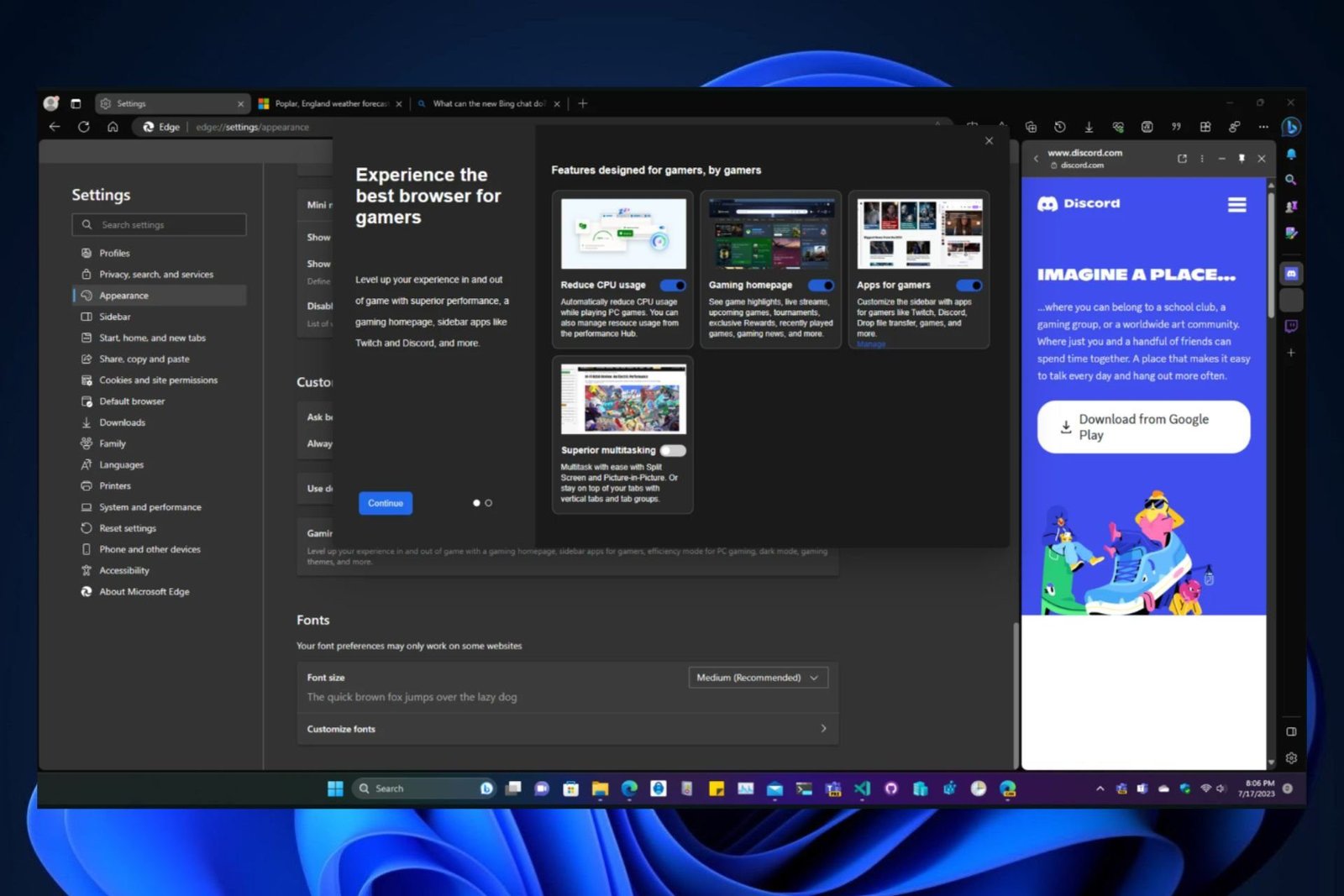This screenshot has height=896, width=1344.
Task: Pin the Discord sidebar pane
Action: [1242, 159]
